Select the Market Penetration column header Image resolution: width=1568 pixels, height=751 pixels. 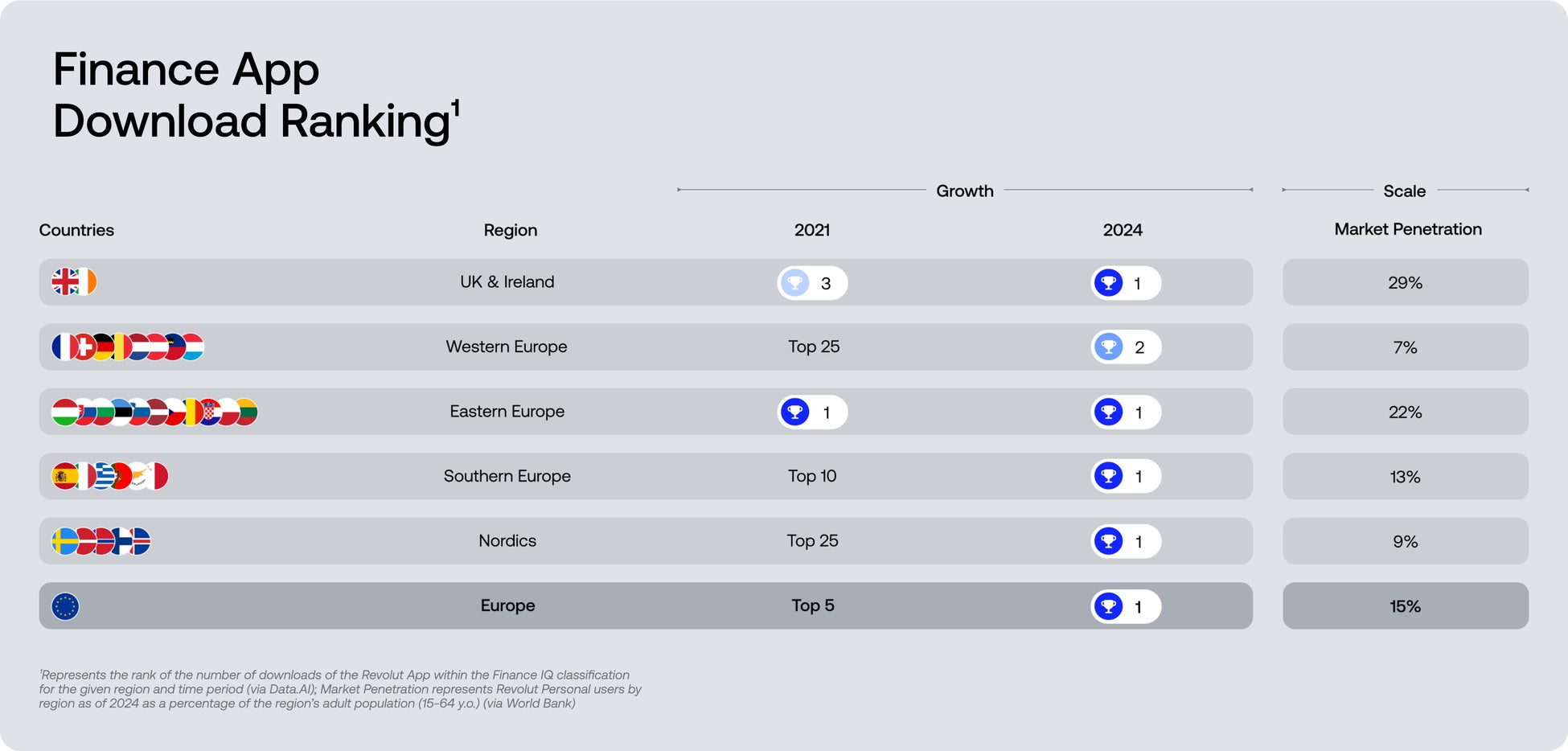(x=1407, y=229)
